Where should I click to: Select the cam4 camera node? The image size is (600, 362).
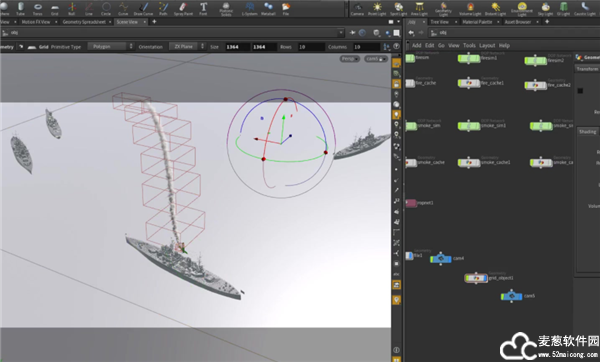pyautogui.click(x=441, y=259)
